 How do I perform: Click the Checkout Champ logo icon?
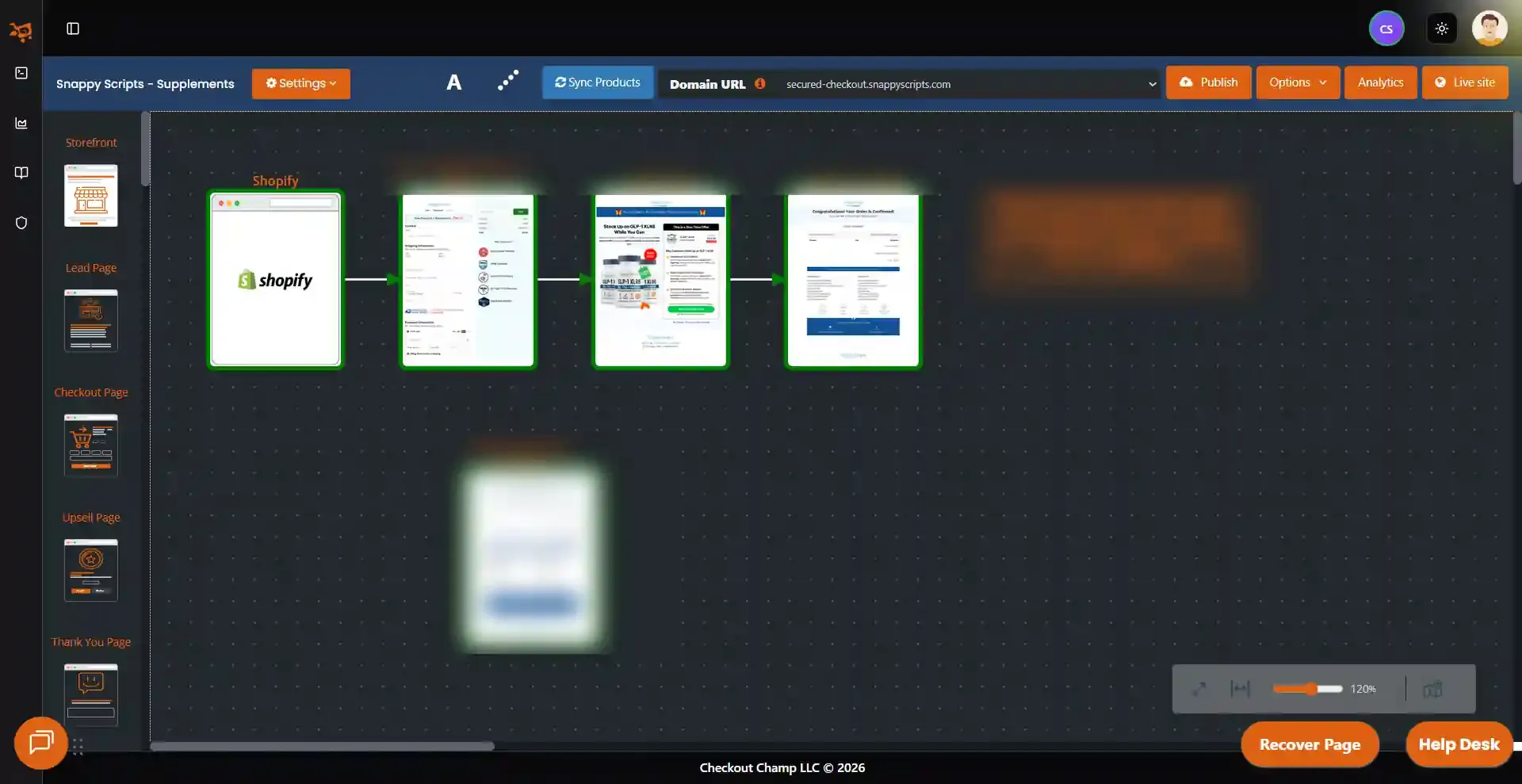pyautogui.click(x=21, y=31)
